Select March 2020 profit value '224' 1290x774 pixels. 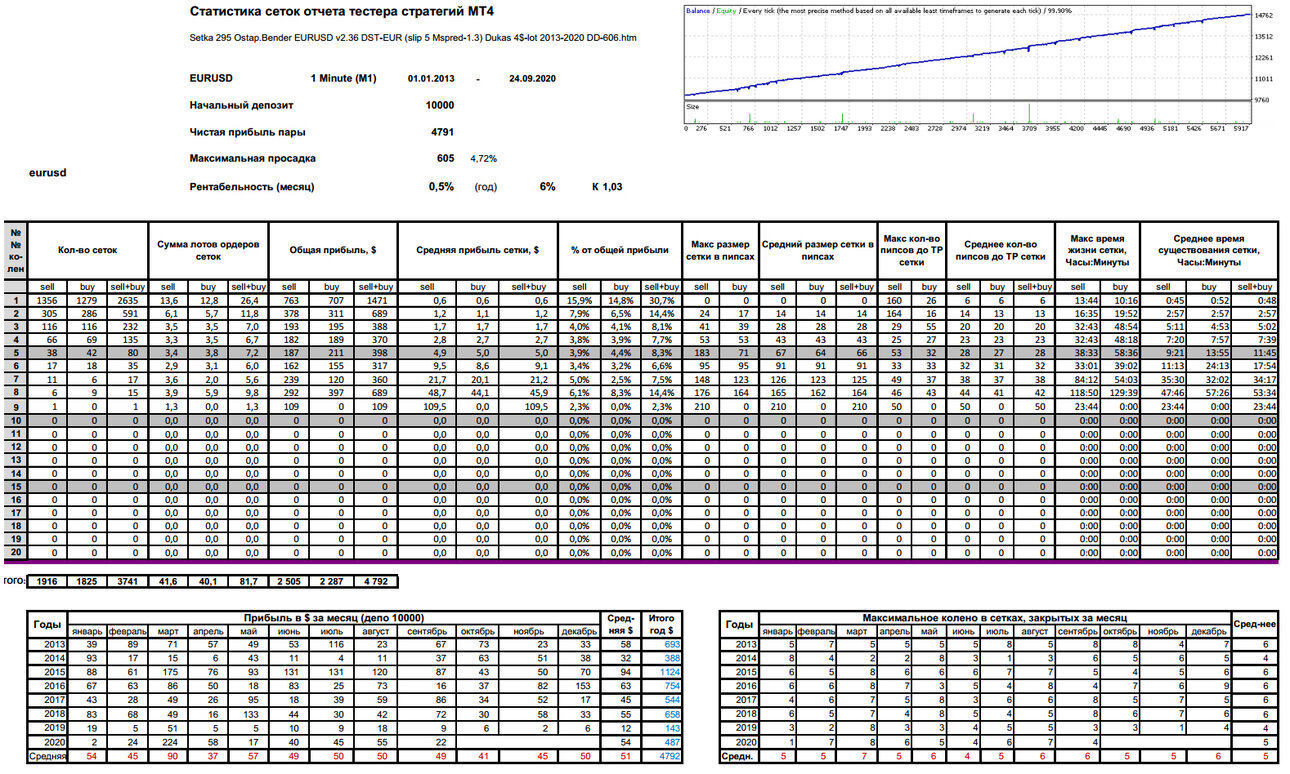point(166,743)
